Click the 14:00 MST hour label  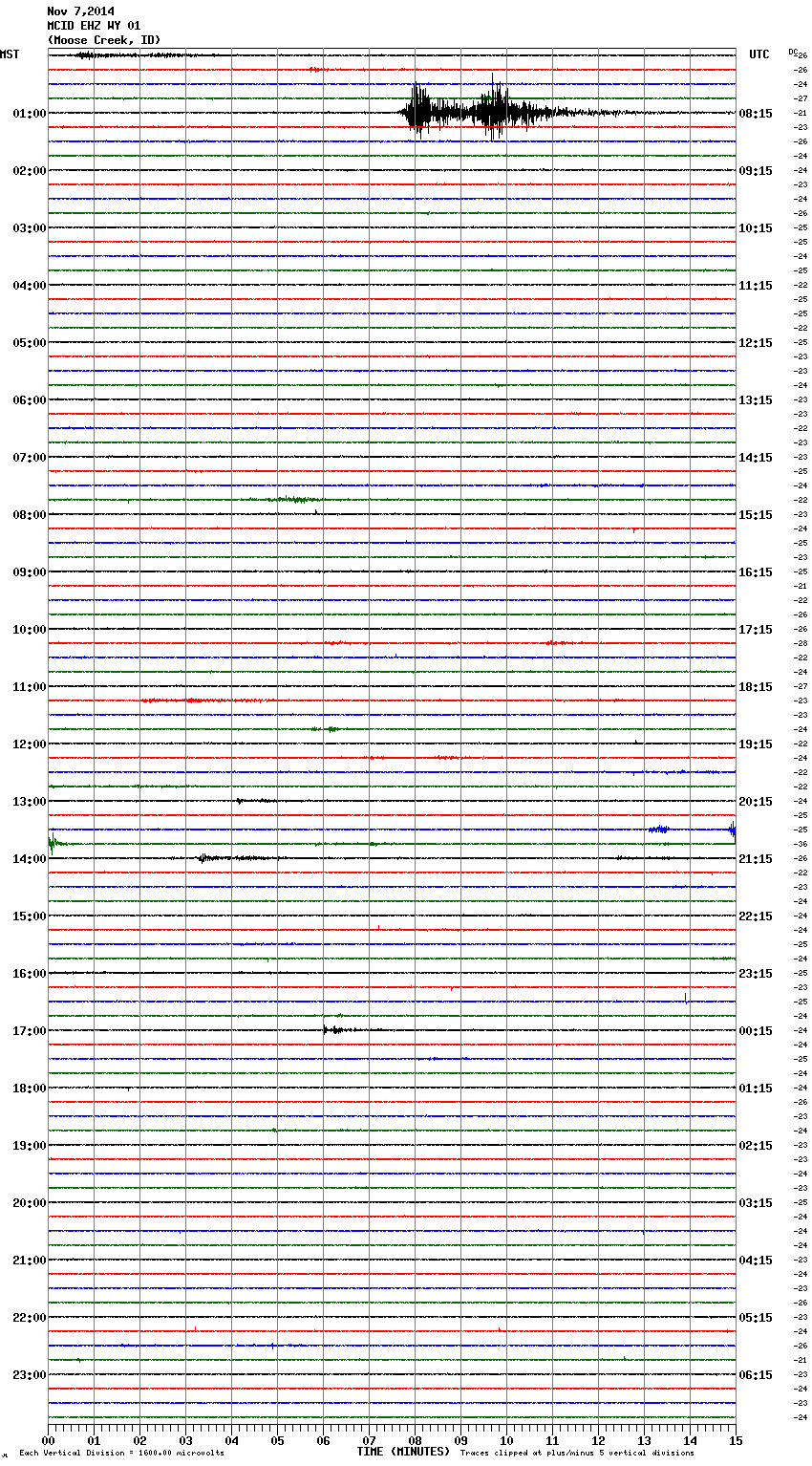(x=30, y=859)
